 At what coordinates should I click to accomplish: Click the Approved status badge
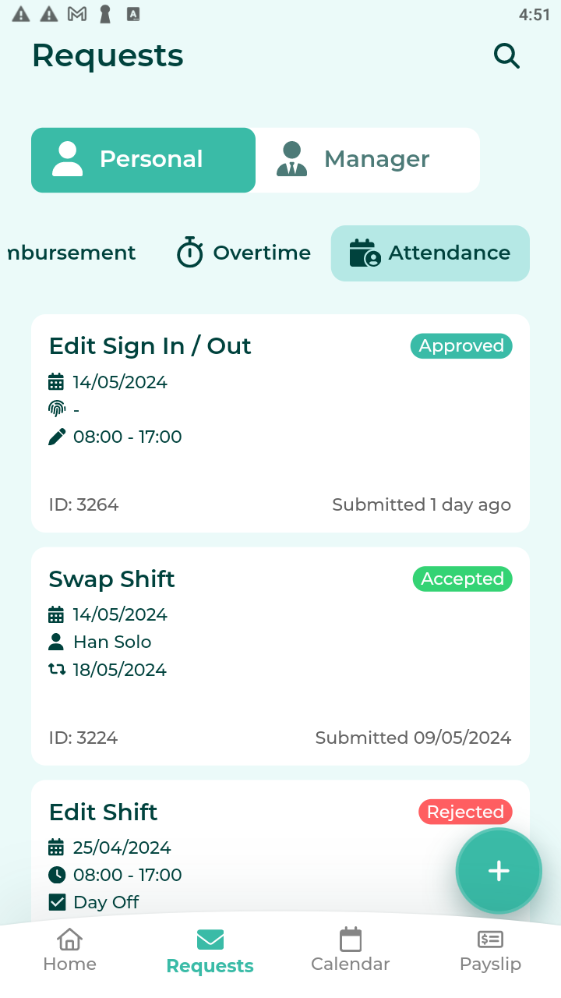[x=461, y=346]
